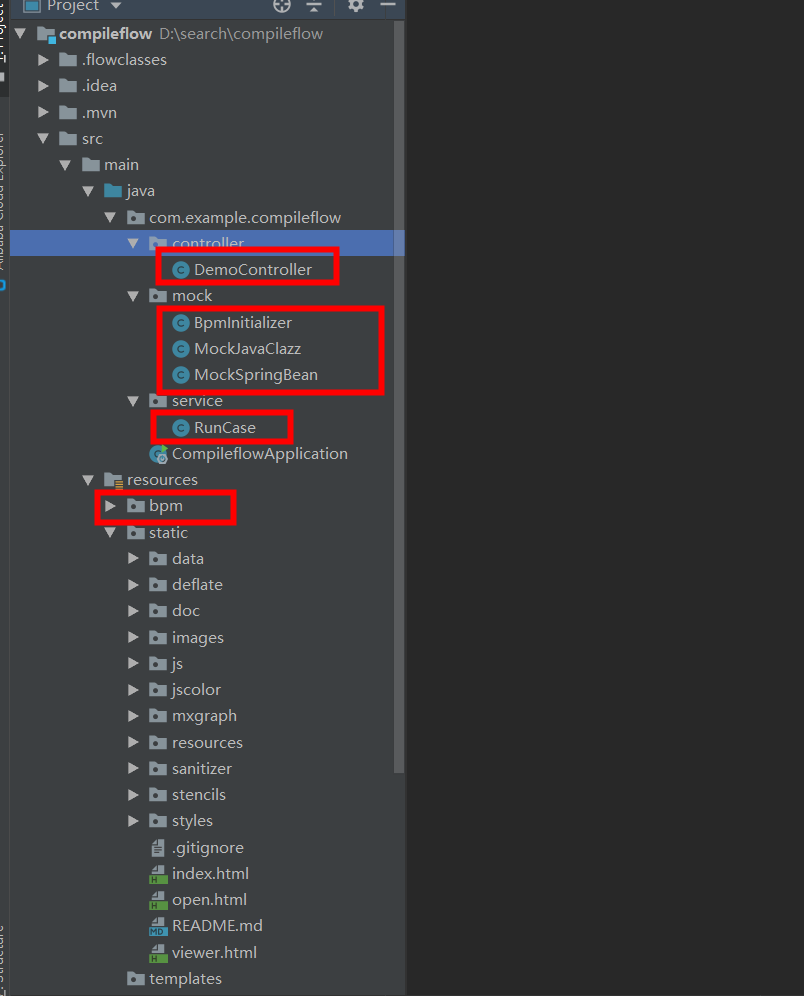Screen dimensions: 804x996
Task: Expand the data folder under static
Action: 133,558
